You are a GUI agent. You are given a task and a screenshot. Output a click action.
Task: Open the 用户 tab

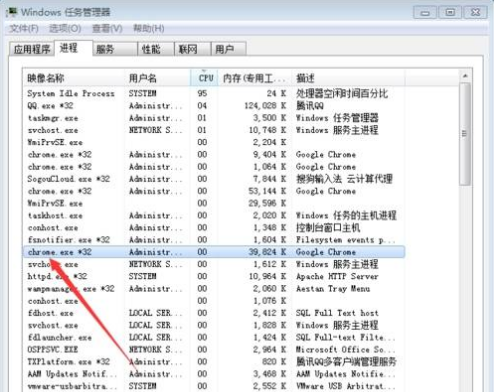pyautogui.click(x=229, y=49)
